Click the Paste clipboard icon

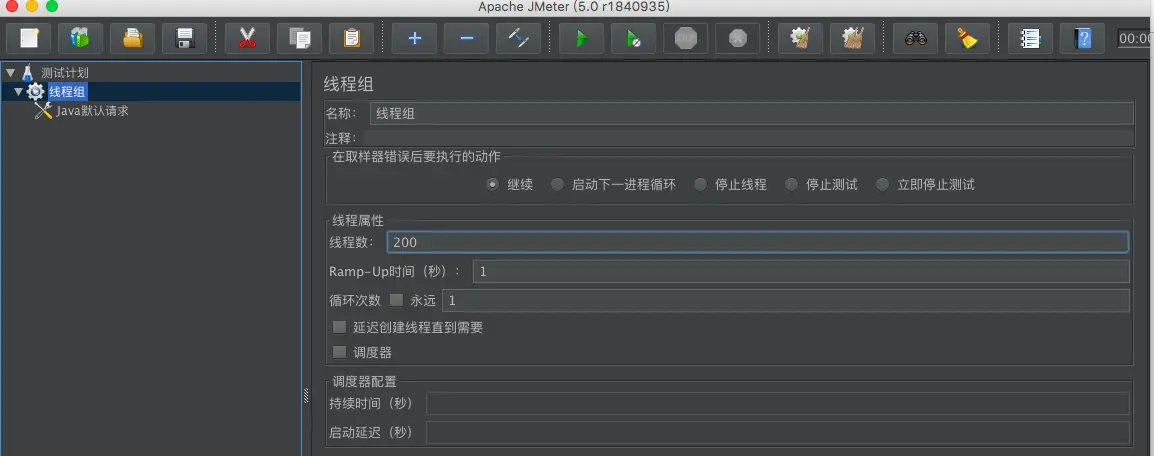[x=352, y=38]
